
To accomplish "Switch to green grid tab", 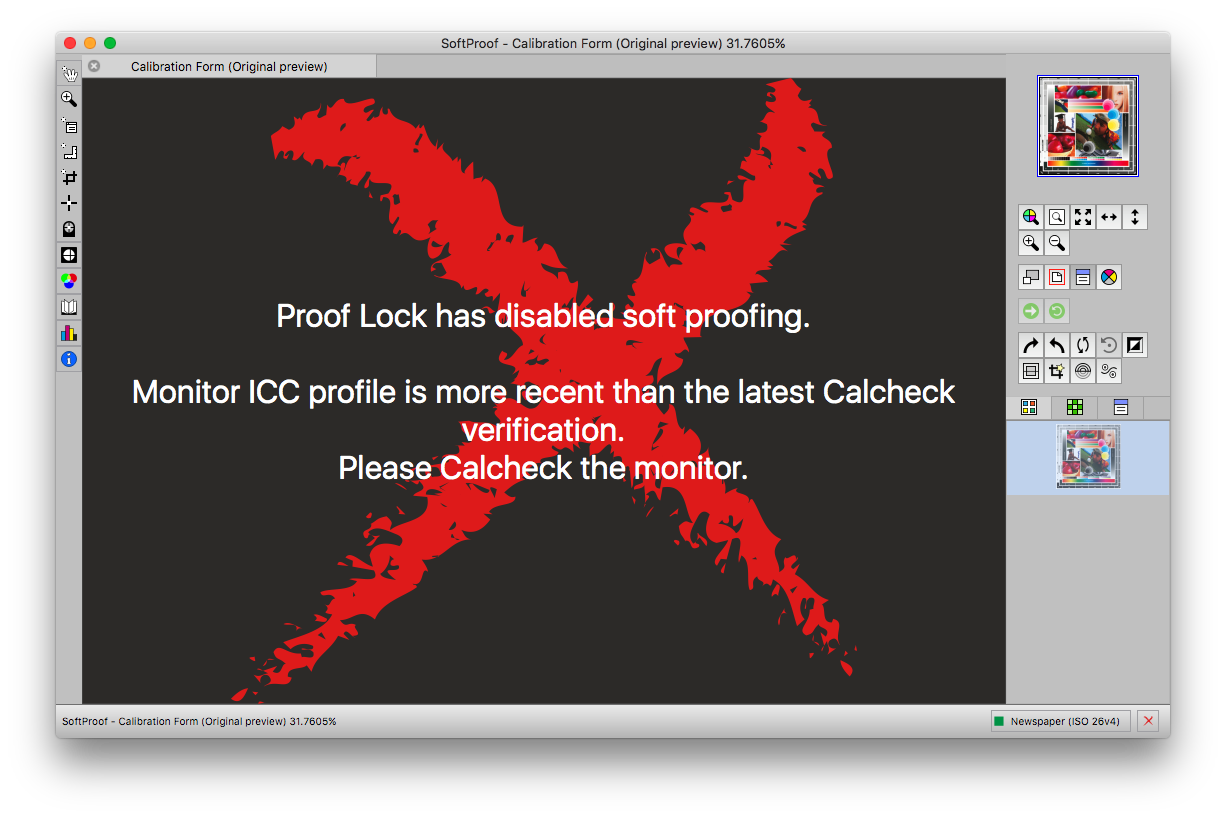I will [x=1075, y=407].
